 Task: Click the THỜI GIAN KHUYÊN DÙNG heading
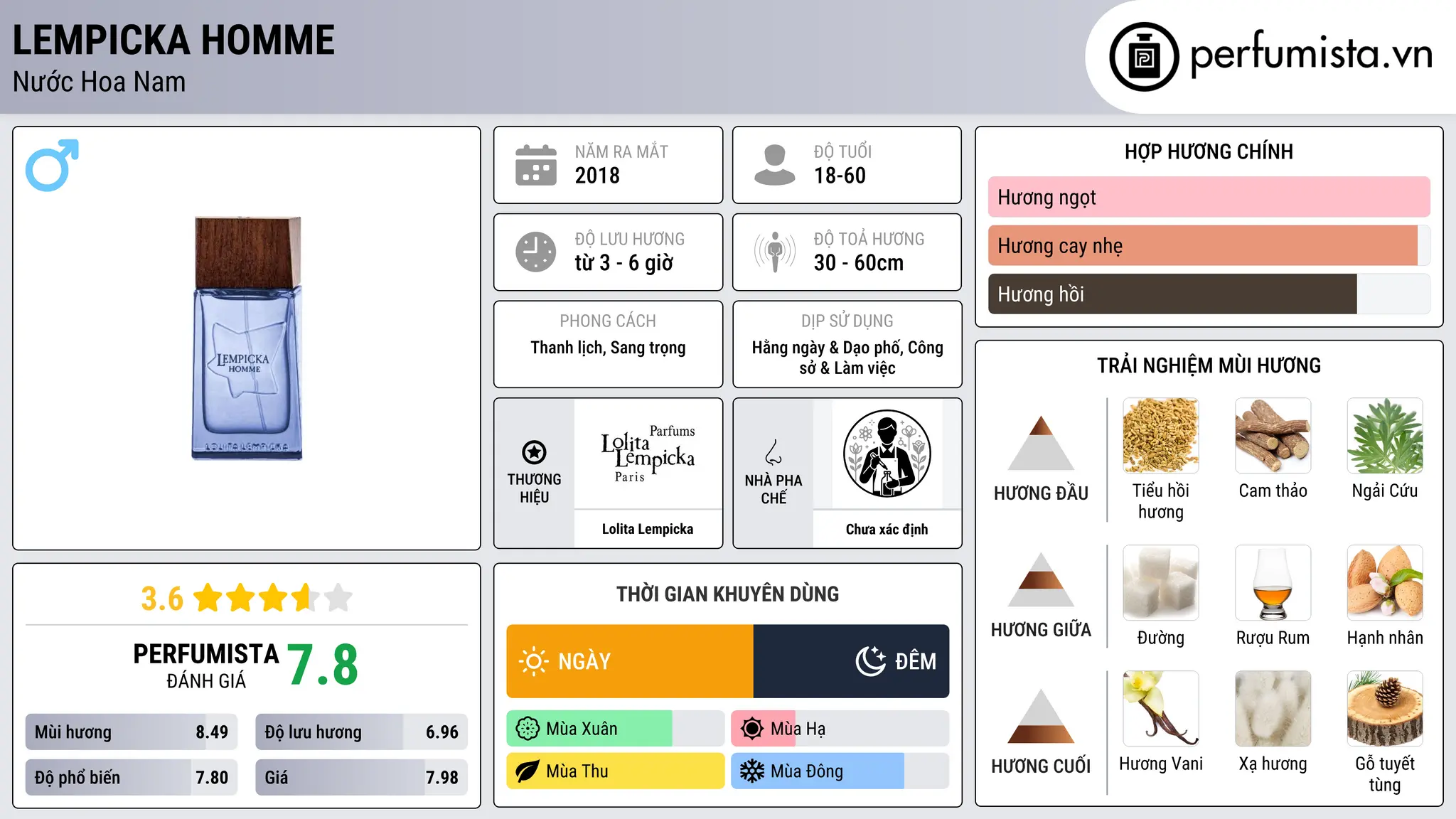[x=727, y=594]
